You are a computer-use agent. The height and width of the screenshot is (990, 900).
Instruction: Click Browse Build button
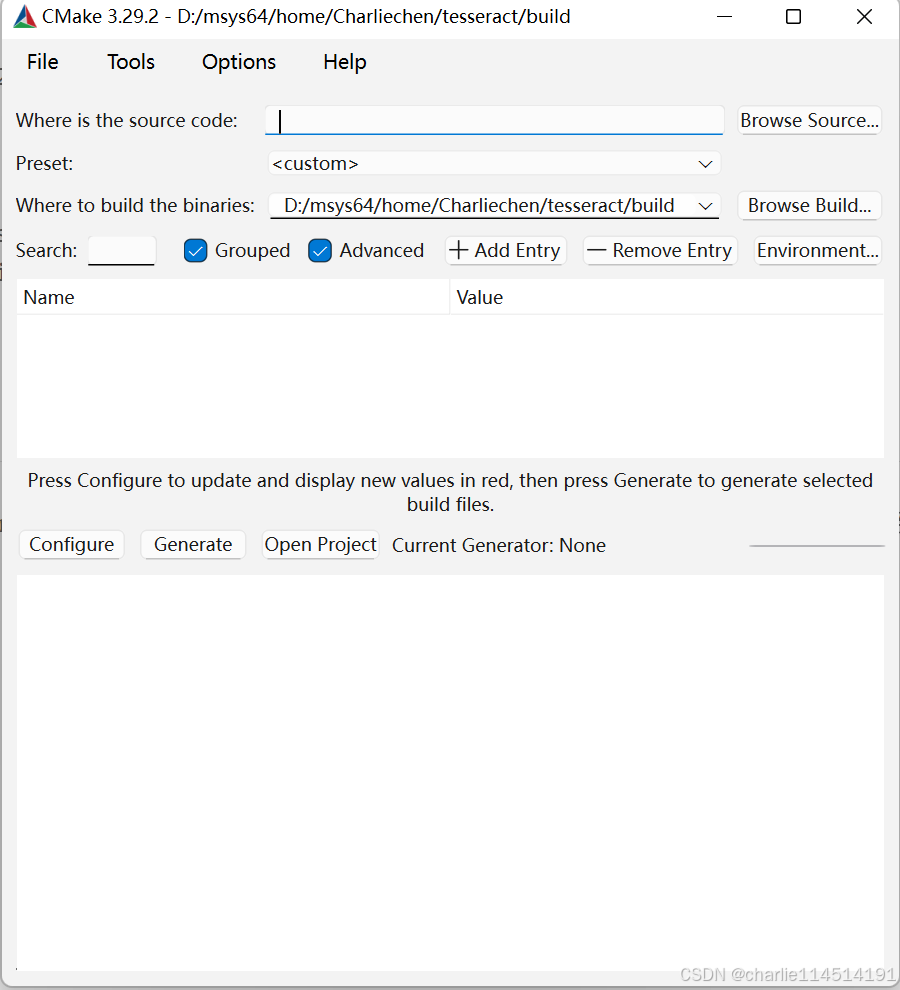click(809, 206)
